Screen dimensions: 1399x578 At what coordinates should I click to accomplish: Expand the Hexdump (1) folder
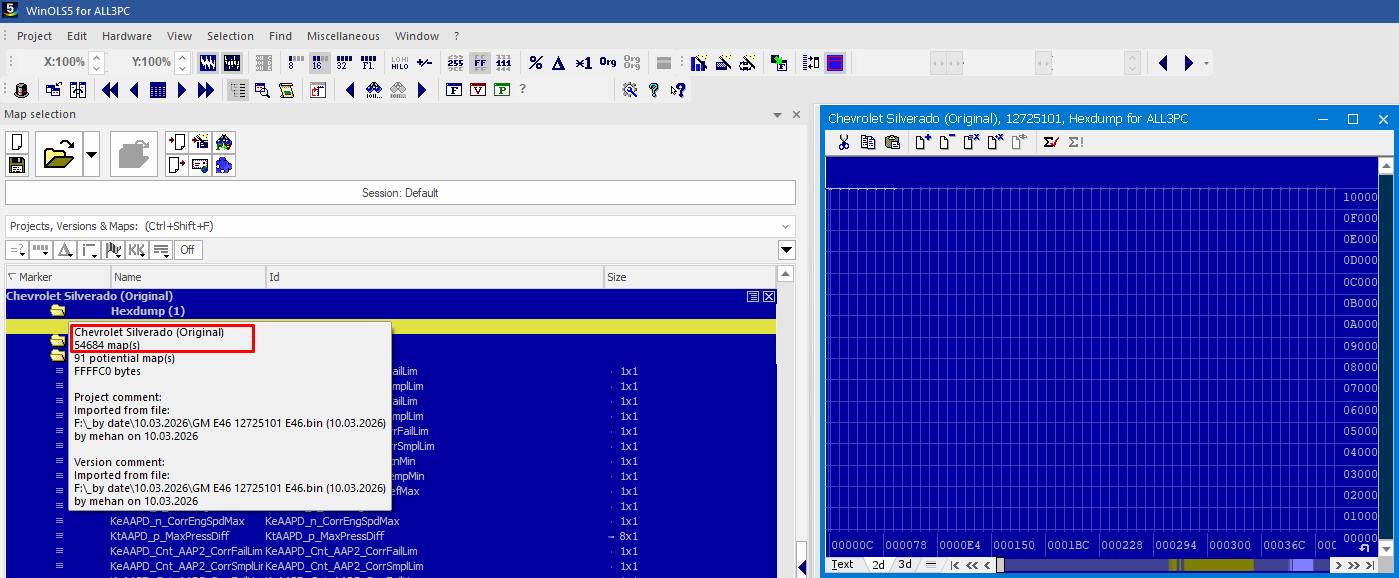pyautogui.click(x=58, y=311)
